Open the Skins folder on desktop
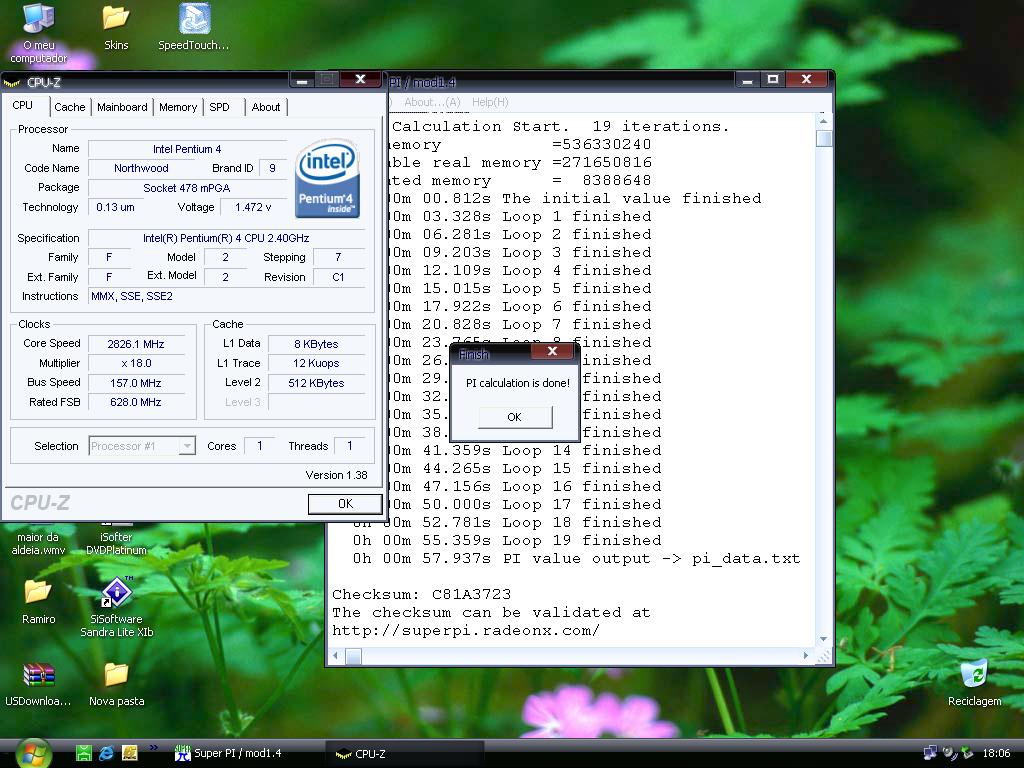1024x768 pixels. [116, 27]
